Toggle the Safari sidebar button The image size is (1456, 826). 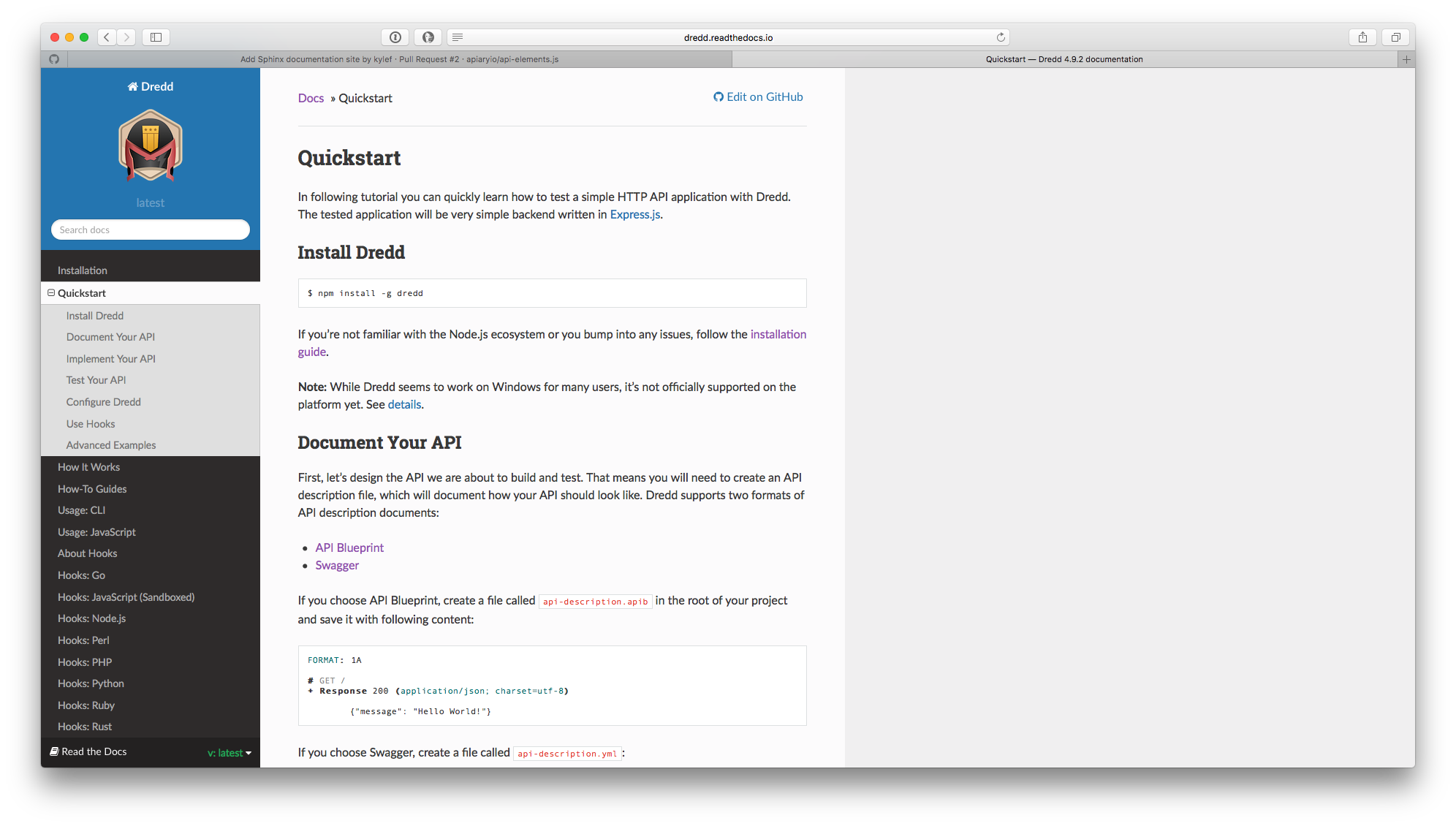(156, 37)
